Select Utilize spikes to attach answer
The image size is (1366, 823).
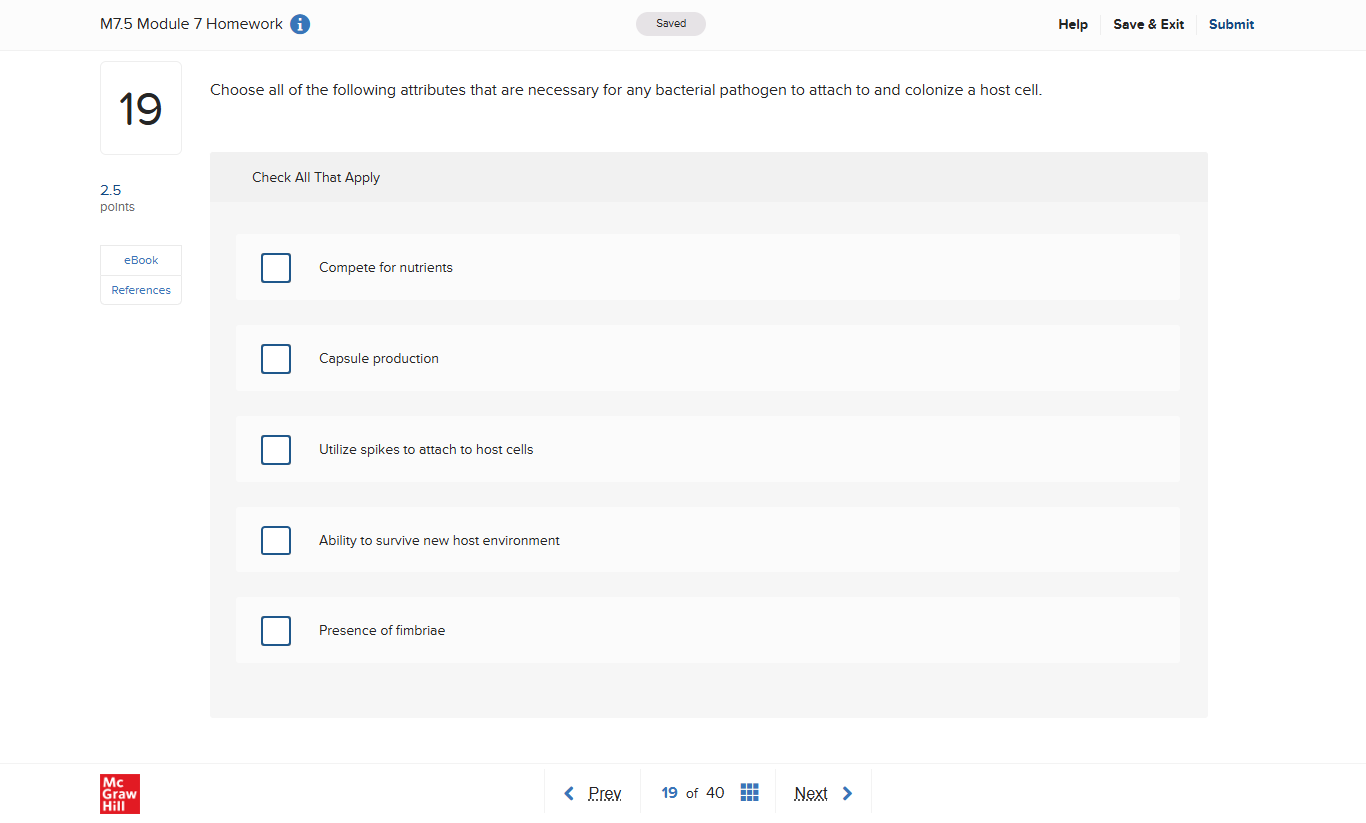coord(276,449)
